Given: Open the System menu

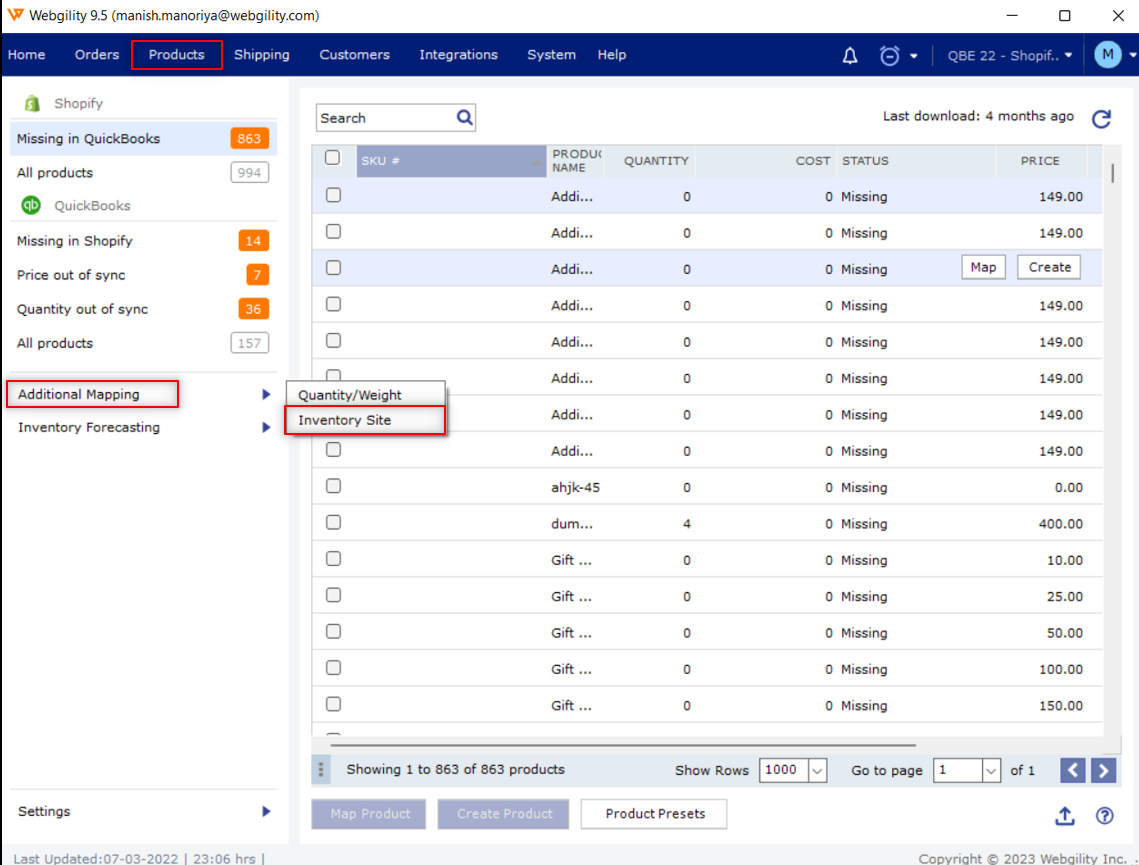Looking at the screenshot, I should [x=551, y=54].
